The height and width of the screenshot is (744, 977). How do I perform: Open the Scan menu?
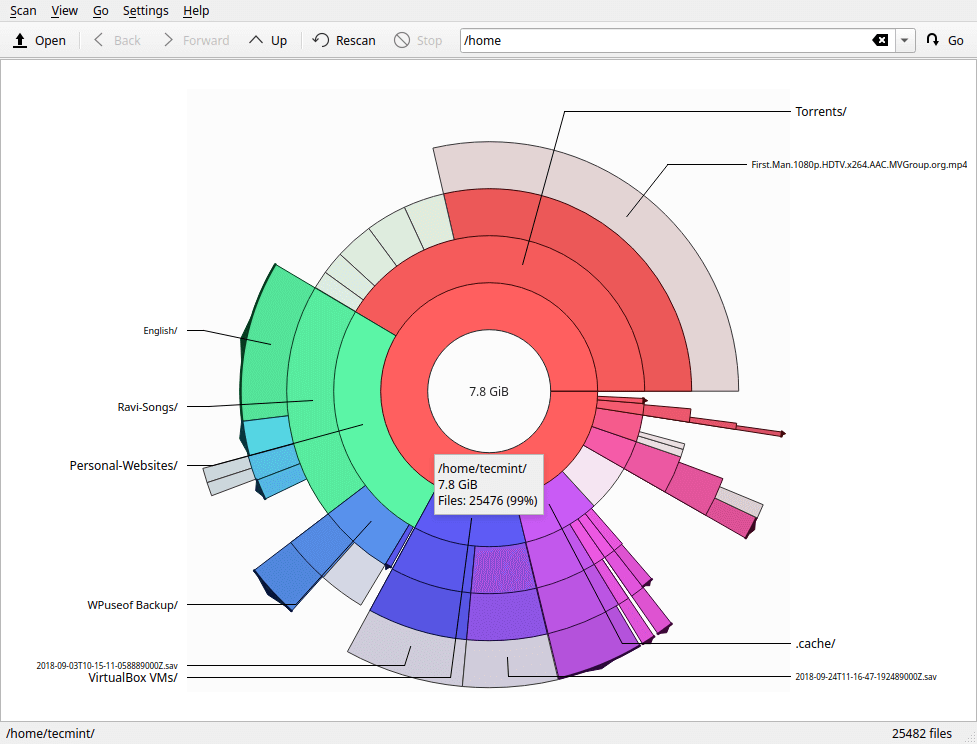pos(23,11)
